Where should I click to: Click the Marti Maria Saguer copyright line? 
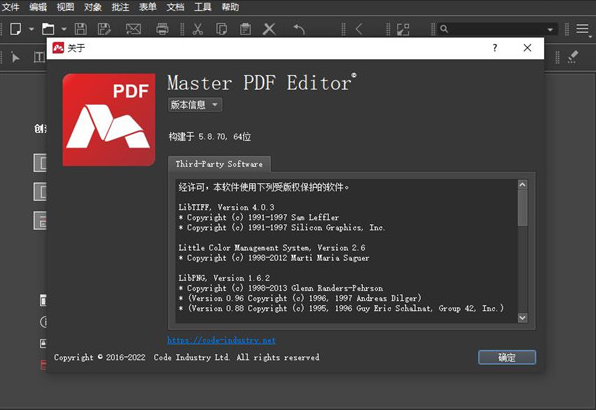click(x=274, y=258)
